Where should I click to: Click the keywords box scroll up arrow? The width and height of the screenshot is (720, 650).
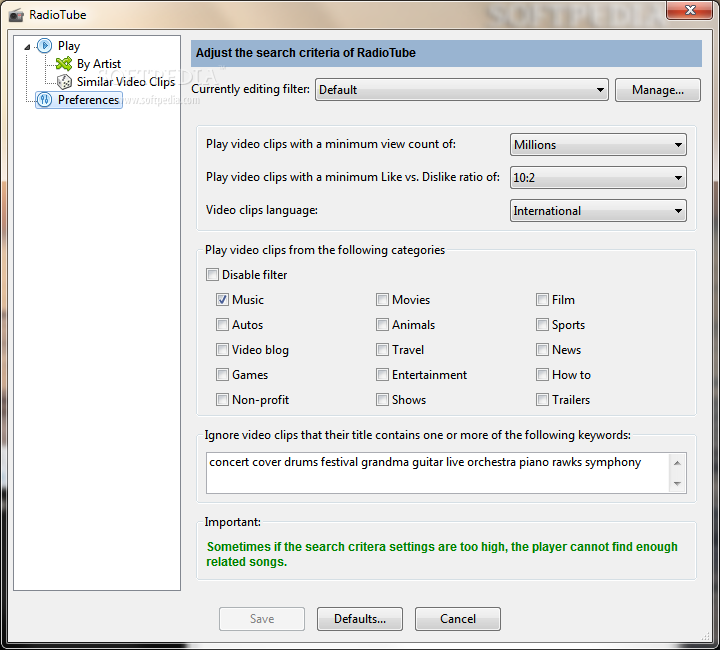pos(677,463)
